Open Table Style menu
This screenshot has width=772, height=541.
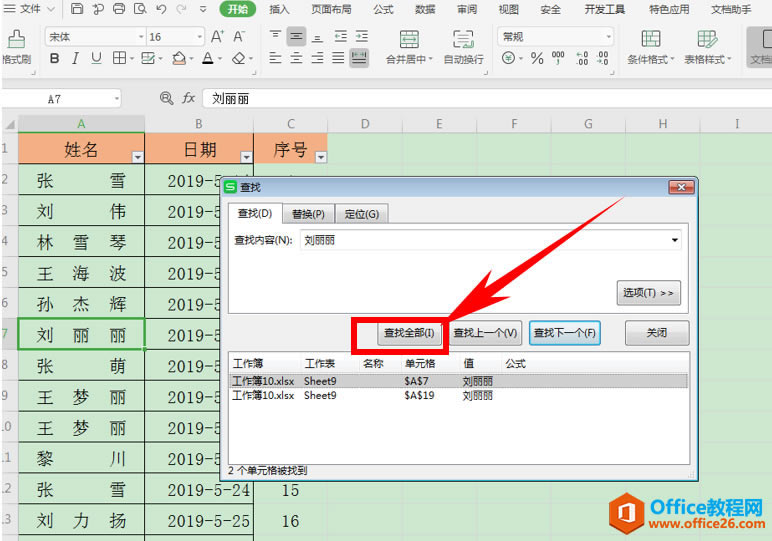pos(708,47)
